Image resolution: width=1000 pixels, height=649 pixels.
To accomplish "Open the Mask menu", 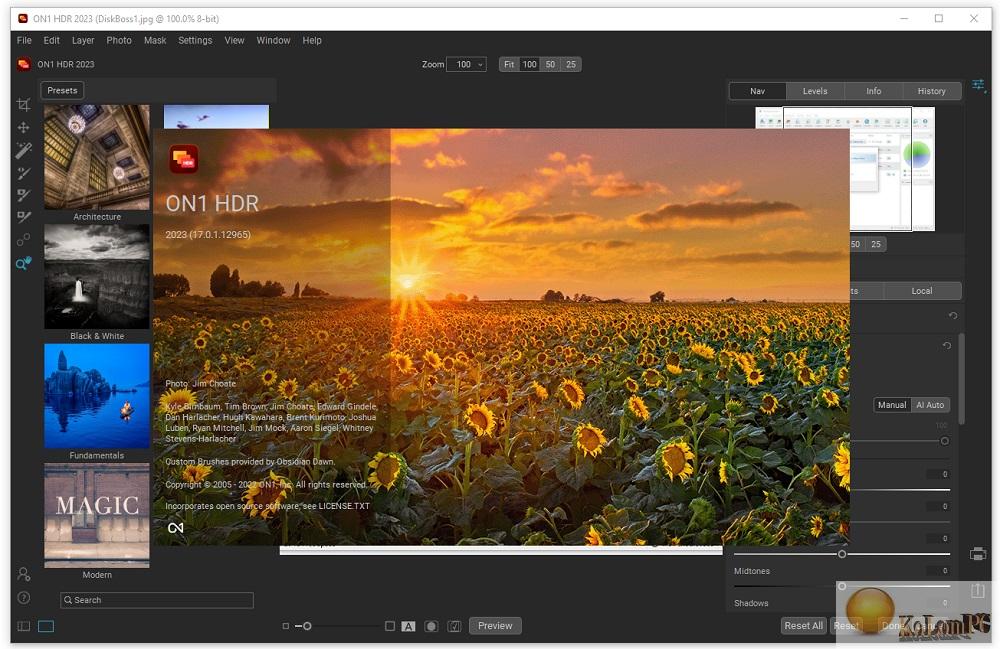I will (155, 40).
